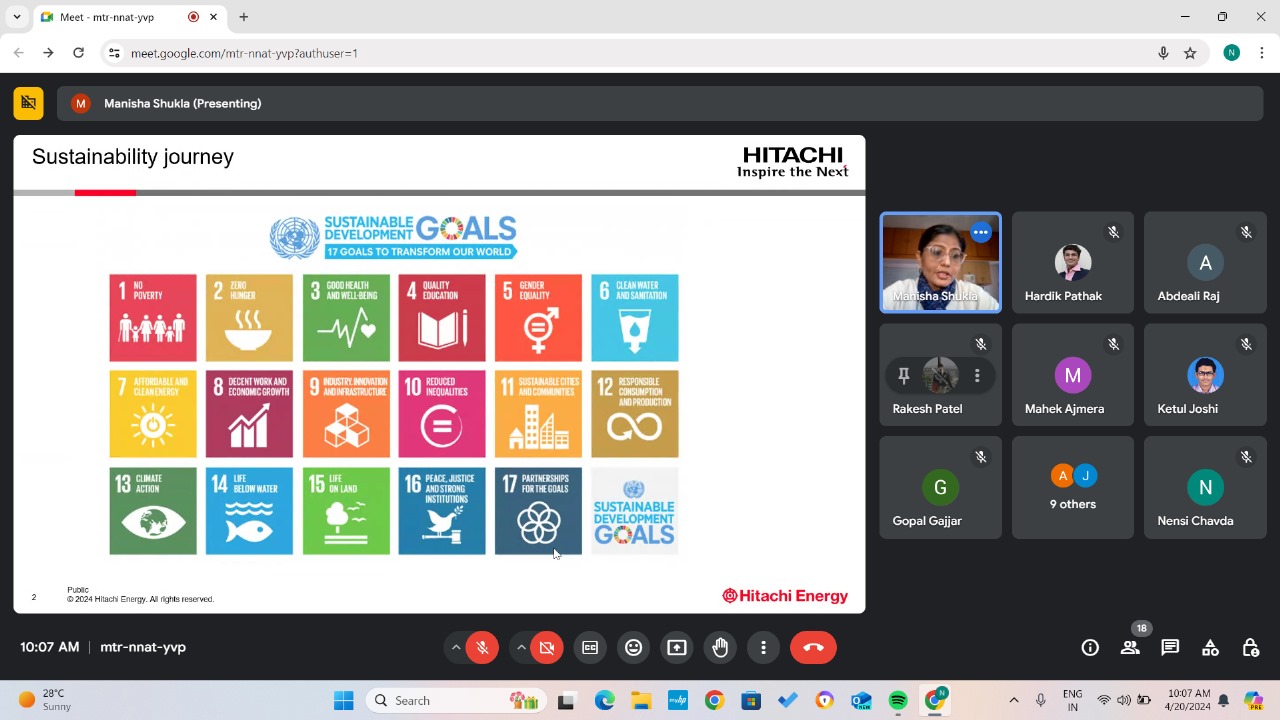
Task: Toggle closed captions on
Action: (590, 648)
